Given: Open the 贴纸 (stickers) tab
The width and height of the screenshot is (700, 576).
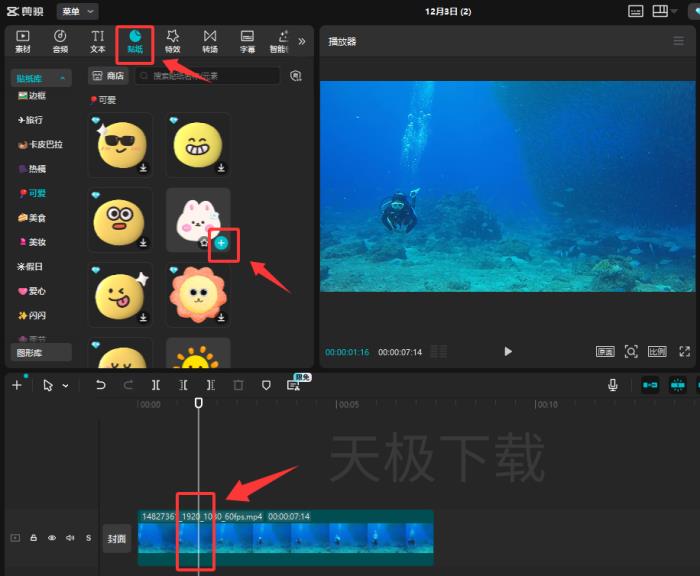Looking at the screenshot, I should 134,41.
